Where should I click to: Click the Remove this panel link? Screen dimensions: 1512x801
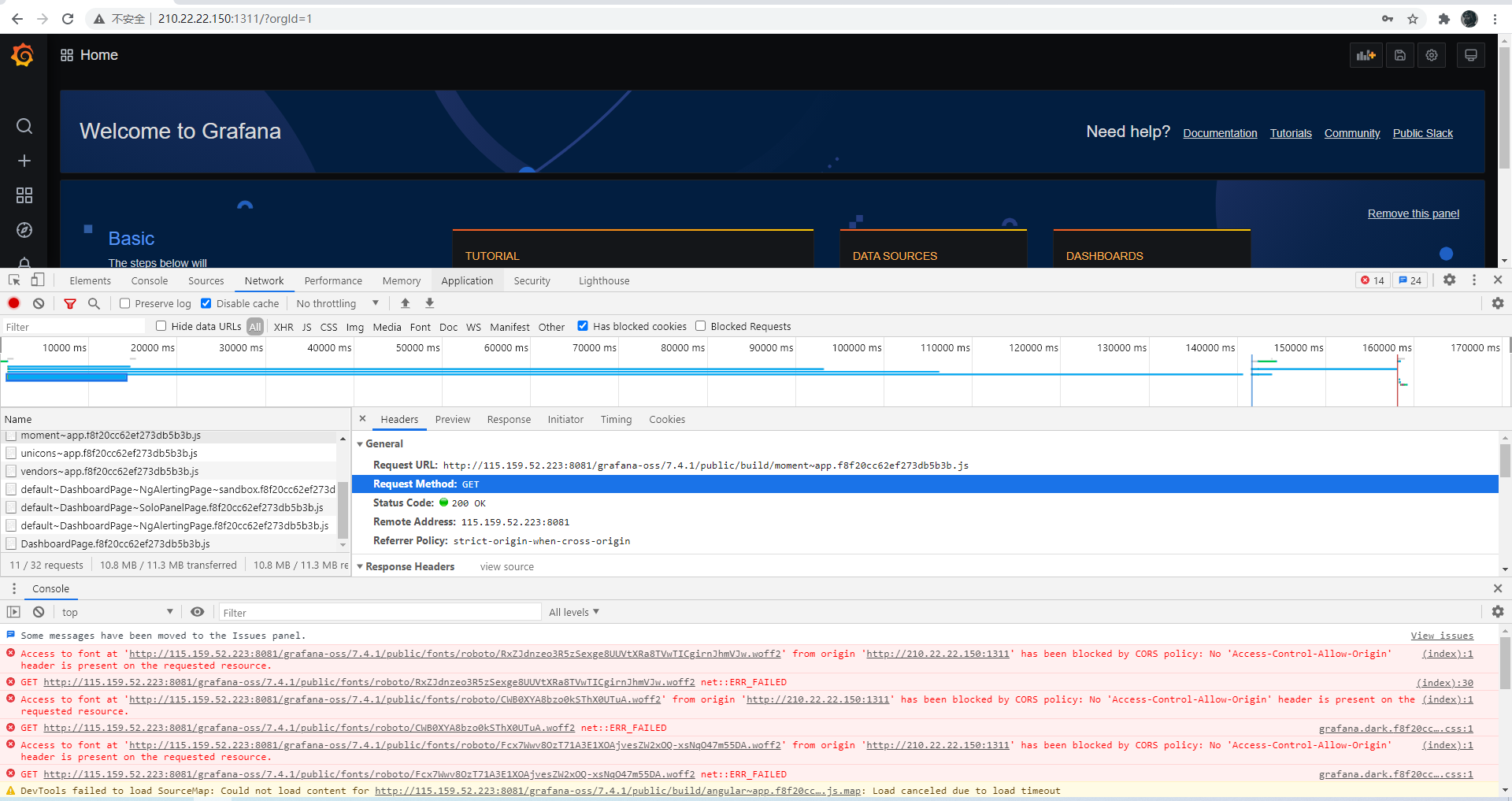pos(1413,213)
